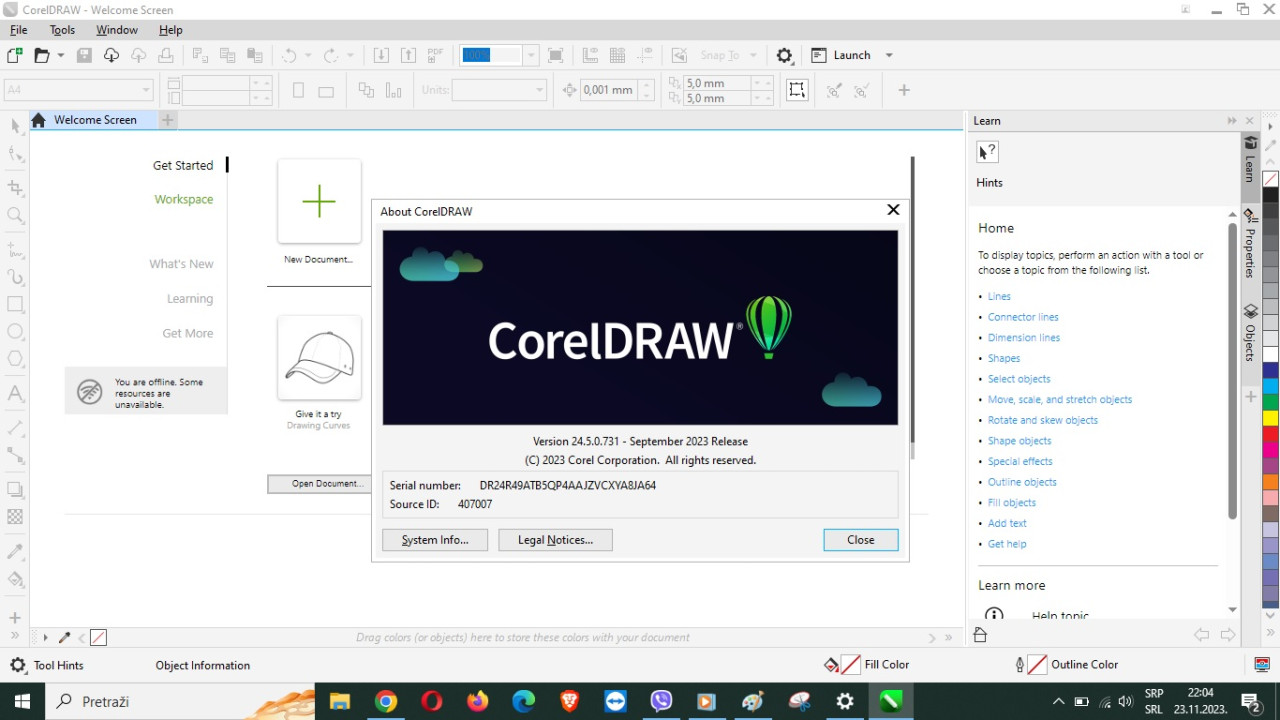Viewport: 1280px width, 720px height.
Task: Select the Transparency checkerboard tool
Action: (15, 517)
